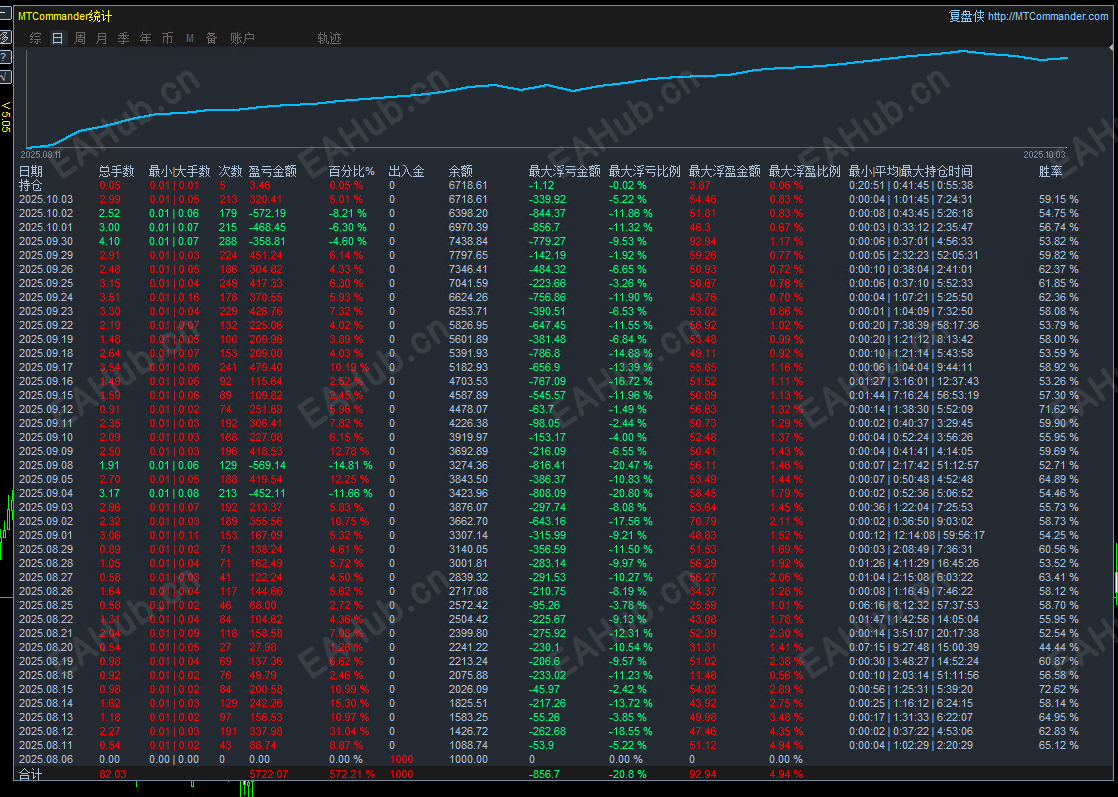The image size is (1118, 797).
Task: Switch to the 月 monthly tab
Action: (x=101, y=38)
